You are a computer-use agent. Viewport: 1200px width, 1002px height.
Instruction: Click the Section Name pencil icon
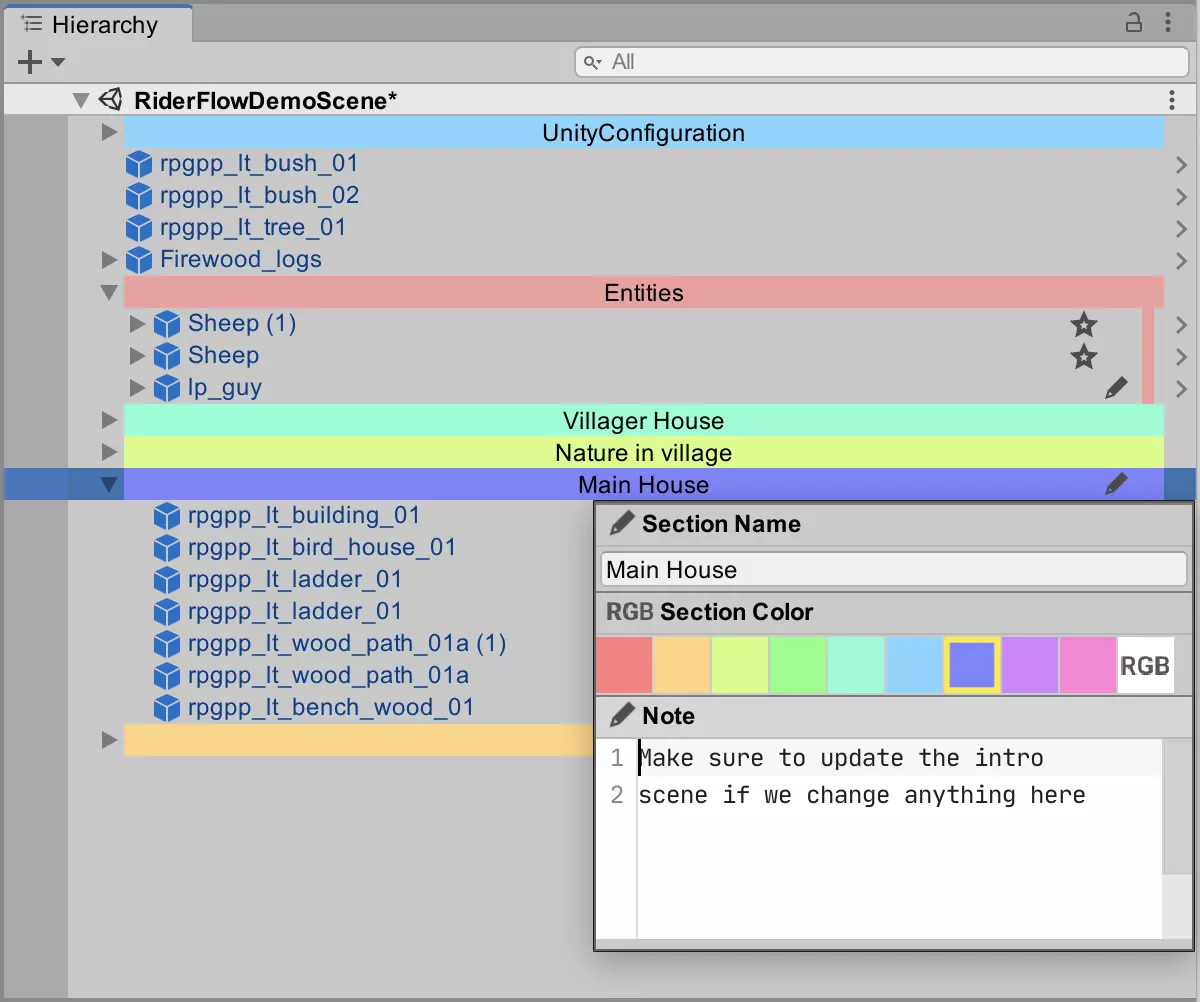pos(622,523)
